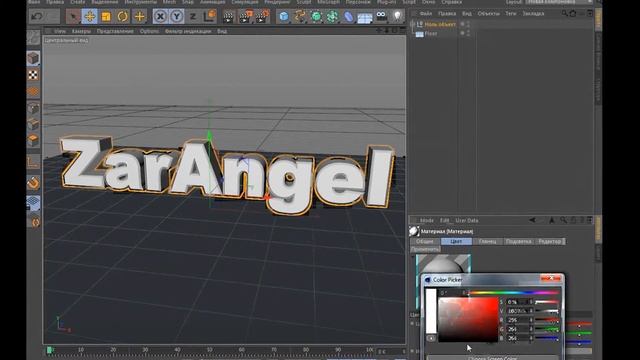Click the white current color swatch

(431, 311)
